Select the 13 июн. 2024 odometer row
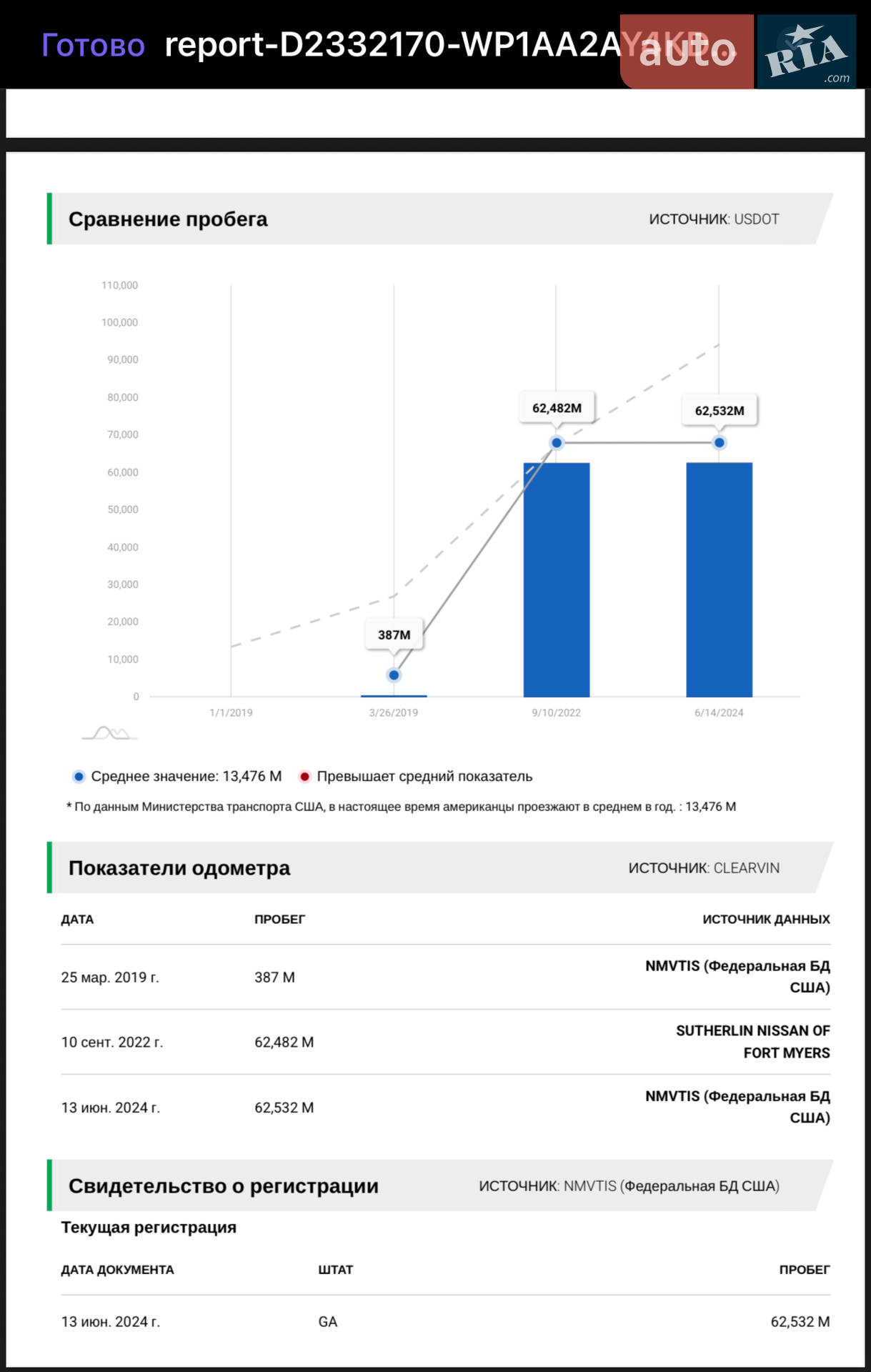The image size is (871, 1372). (x=445, y=1107)
